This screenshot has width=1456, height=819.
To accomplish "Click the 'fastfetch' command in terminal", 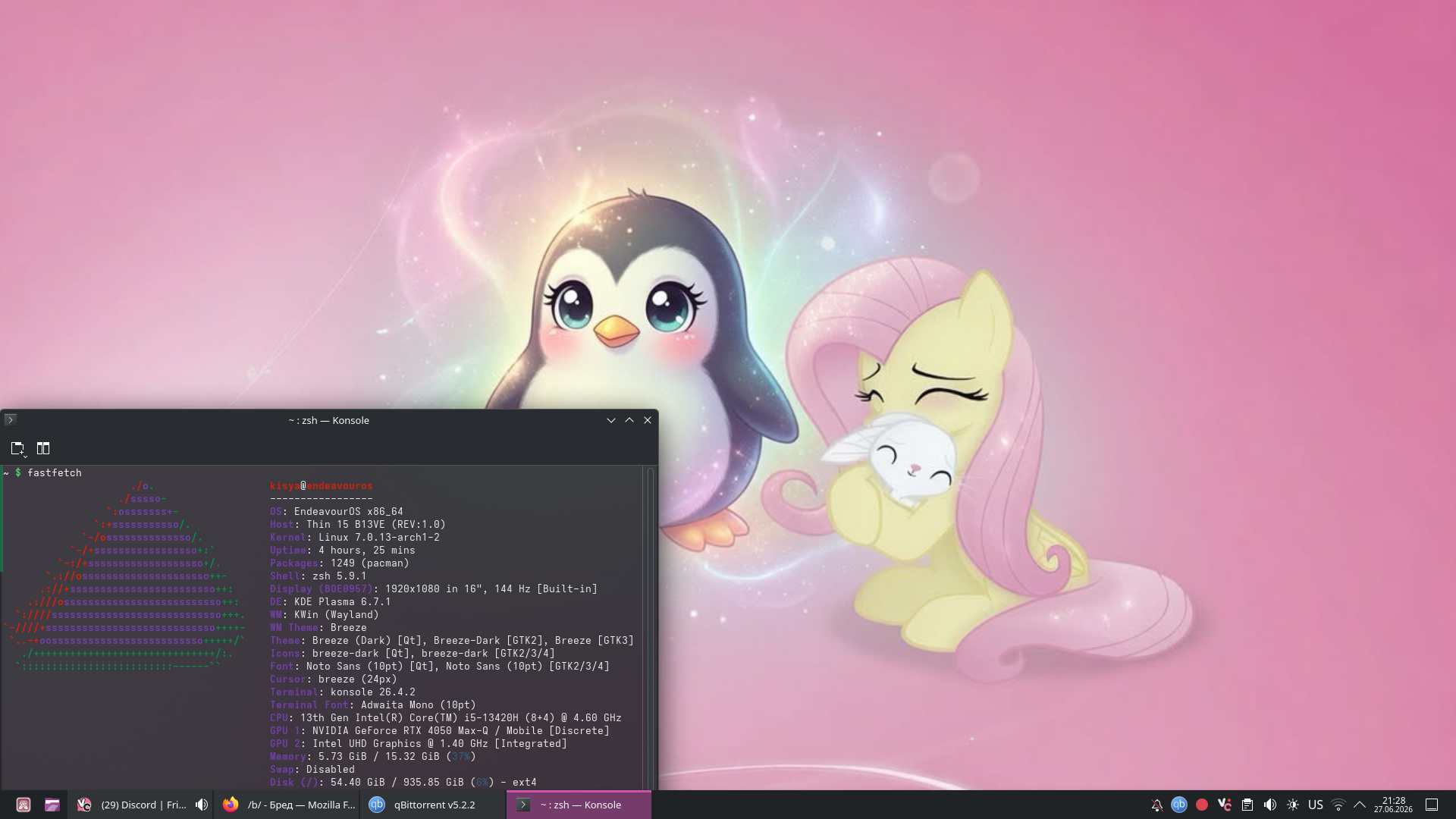I will pyautogui.click(x=55, y=472).
